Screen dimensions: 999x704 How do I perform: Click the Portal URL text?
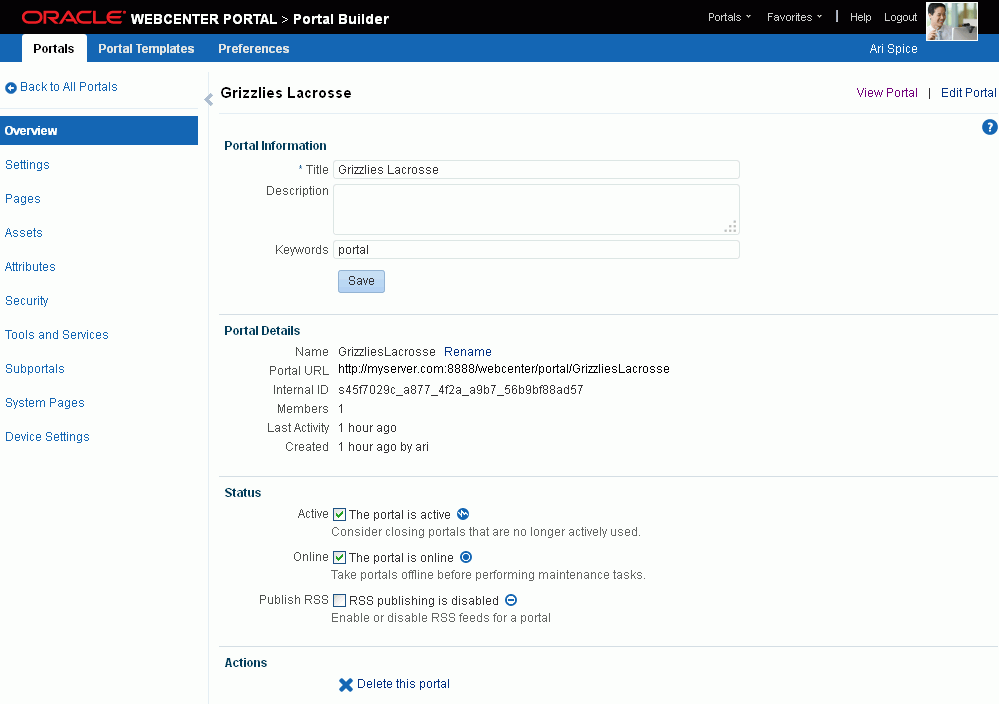pyautogui.click(x=503, y=369)
